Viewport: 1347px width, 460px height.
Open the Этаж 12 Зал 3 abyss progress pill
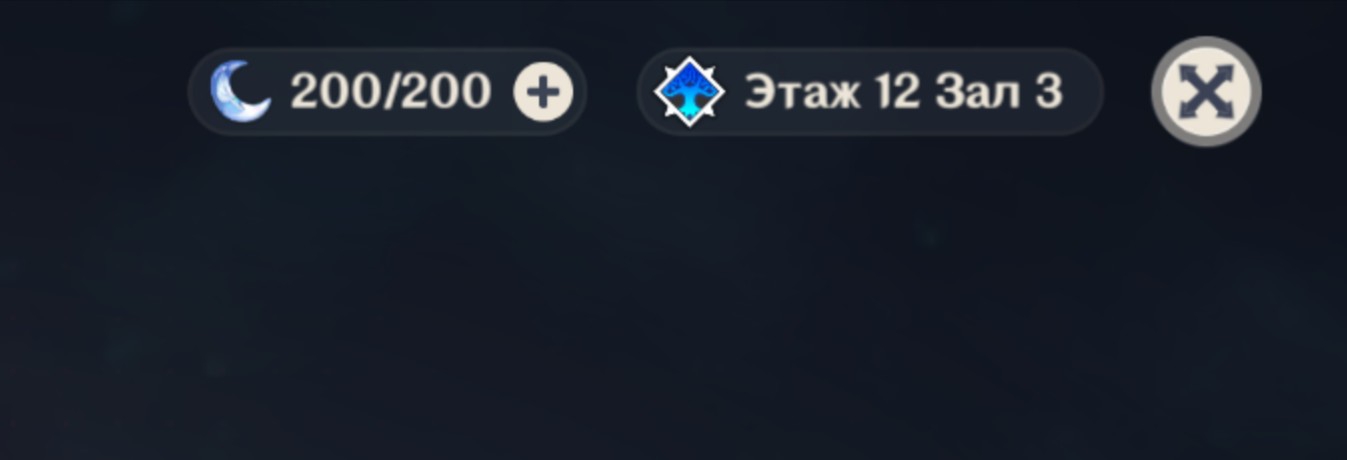(x=870, y=91)
